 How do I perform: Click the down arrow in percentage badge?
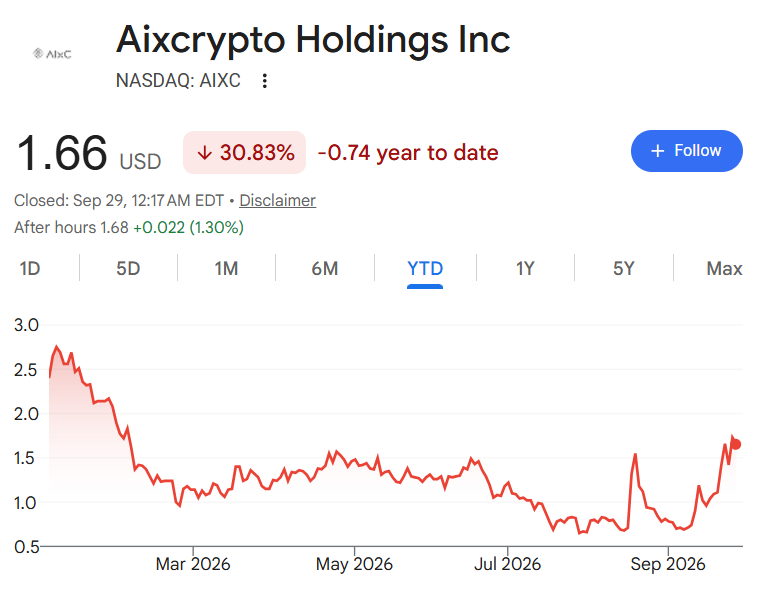205,153
